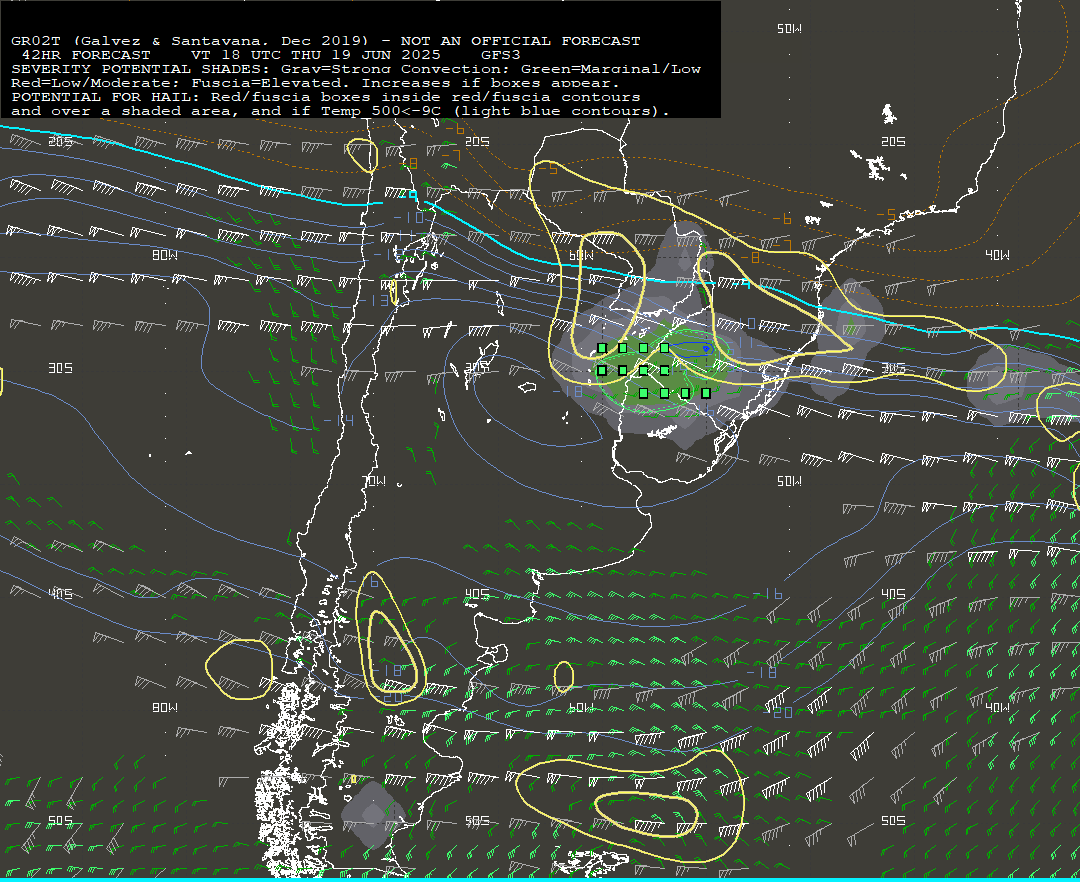The width and height of the screenshot is (1080, 882).
Task: Click the "-14" isotherm contour label
Action: tap(338, 421)
